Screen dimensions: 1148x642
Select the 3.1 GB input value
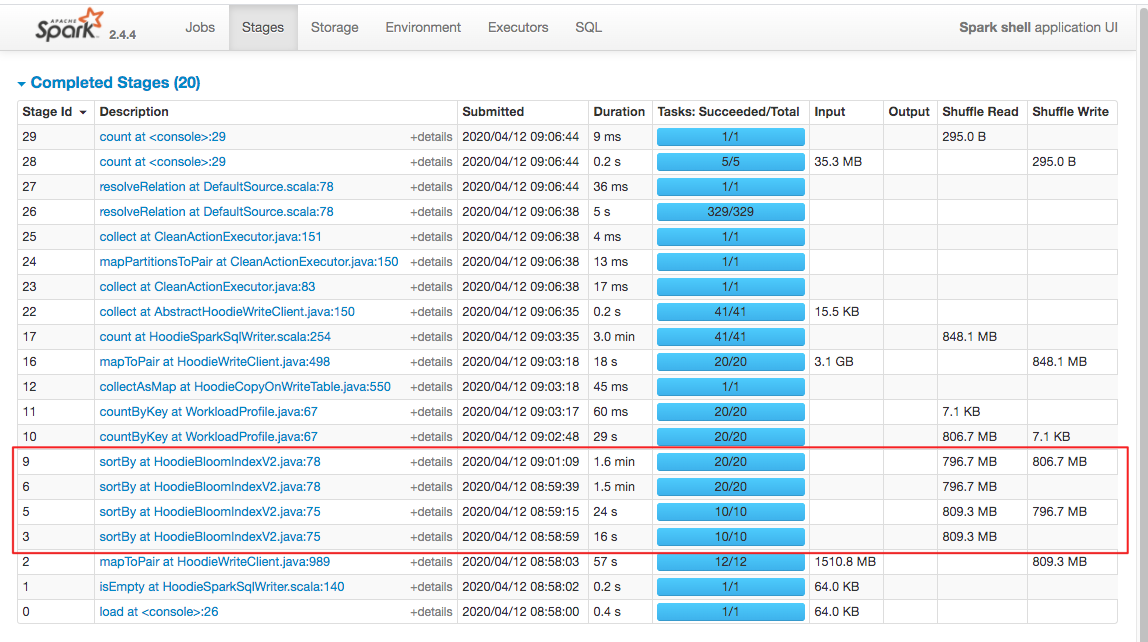click(834, 362)
